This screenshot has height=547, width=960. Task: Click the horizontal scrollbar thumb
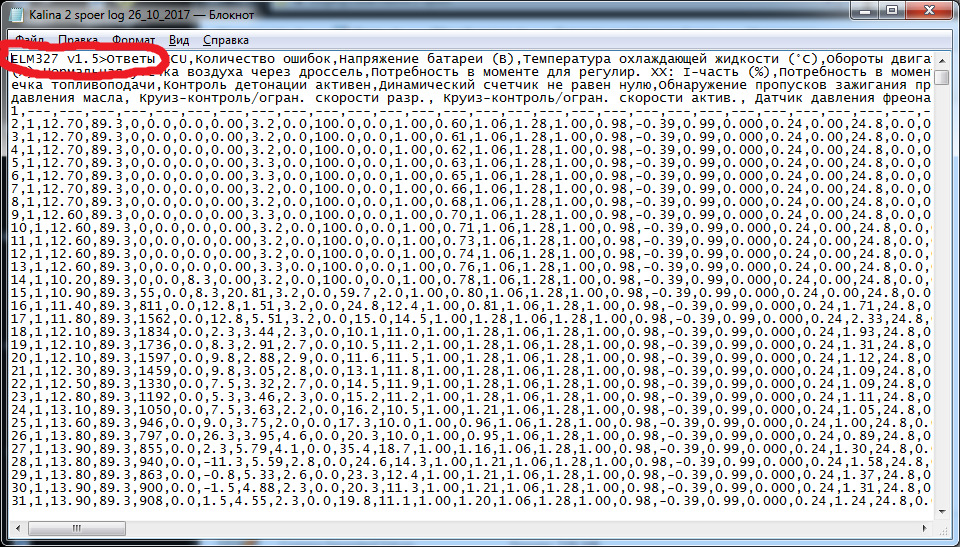click(77, 528)
